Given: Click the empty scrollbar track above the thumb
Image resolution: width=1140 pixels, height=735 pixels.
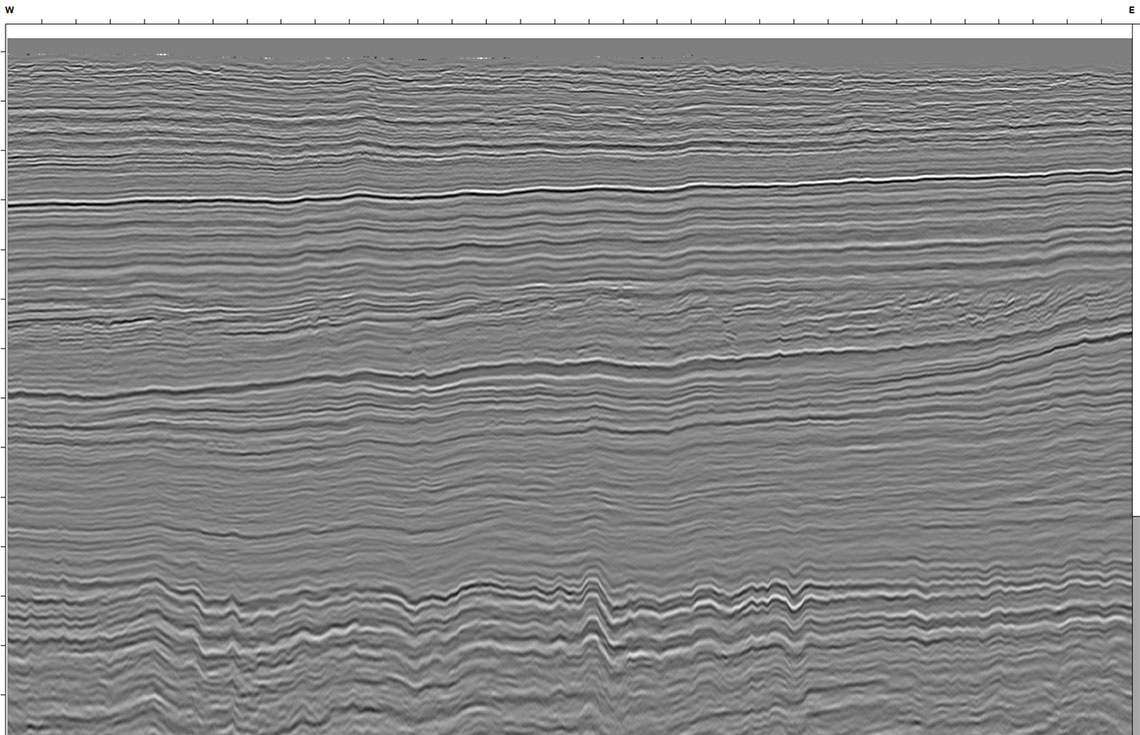Looking at the screenshot, I should [x=1136, y=276].
